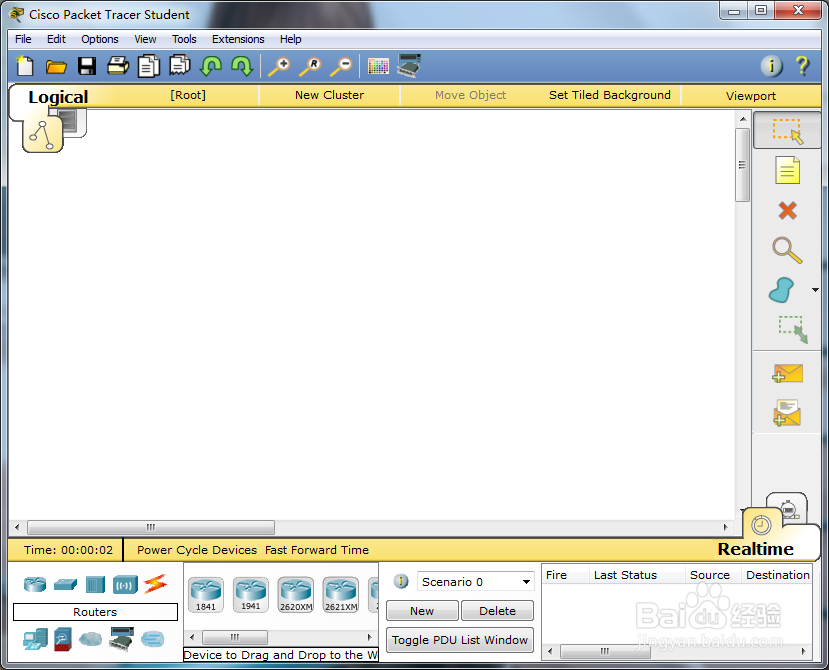Open the Extensions menu

click(x=238, y=39)
